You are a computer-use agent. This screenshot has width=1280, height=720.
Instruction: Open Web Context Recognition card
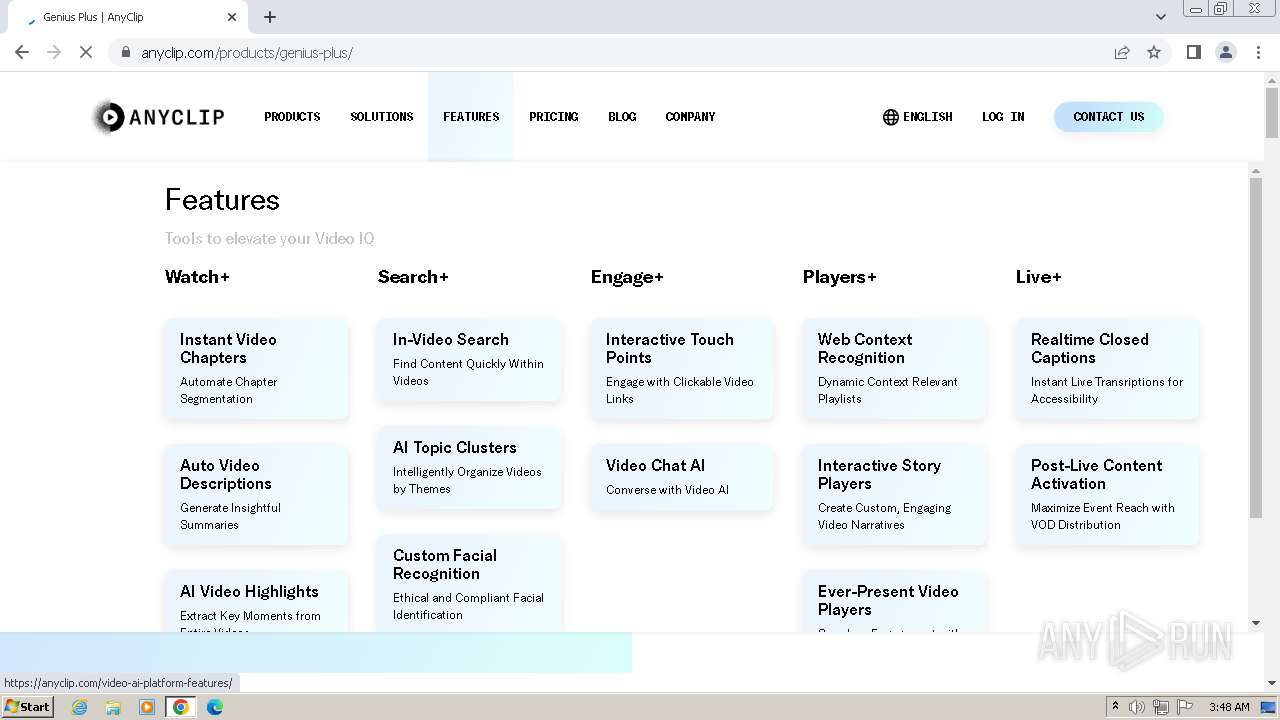tap(894, 368)
